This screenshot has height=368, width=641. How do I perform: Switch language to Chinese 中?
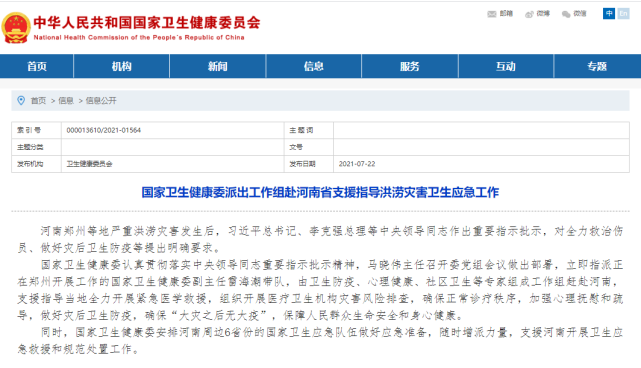pyautogui.click(x=609, y=13)
